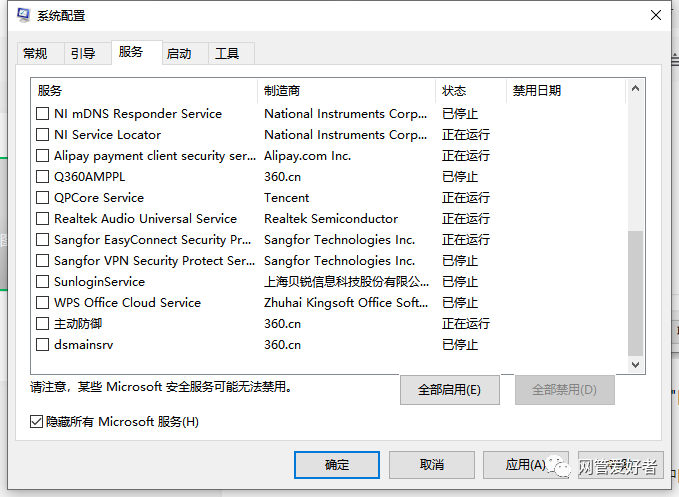Uncheck 隐藏所有 Microsoft 服务 option
The height and width of the screenshot is (497, 679).
pos(36,421)
